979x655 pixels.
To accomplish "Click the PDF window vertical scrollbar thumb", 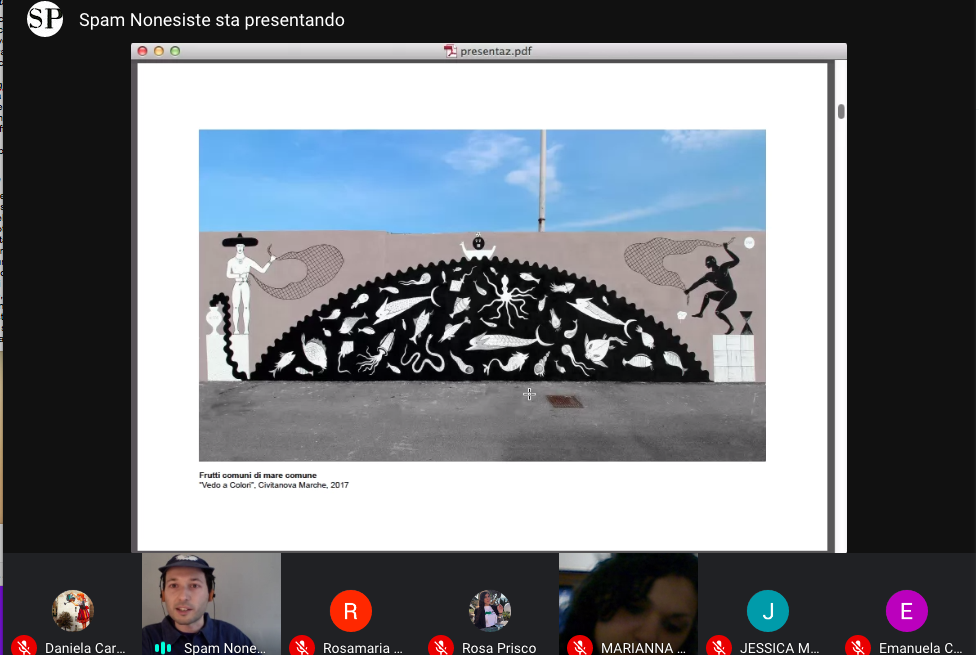I will [841, 111].
